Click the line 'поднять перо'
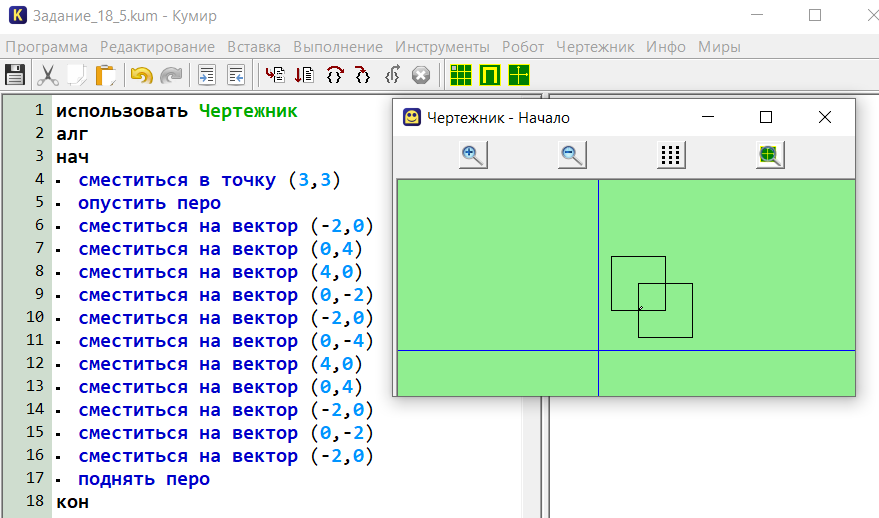This screenshot has width=879, height=518. point(144,479)
